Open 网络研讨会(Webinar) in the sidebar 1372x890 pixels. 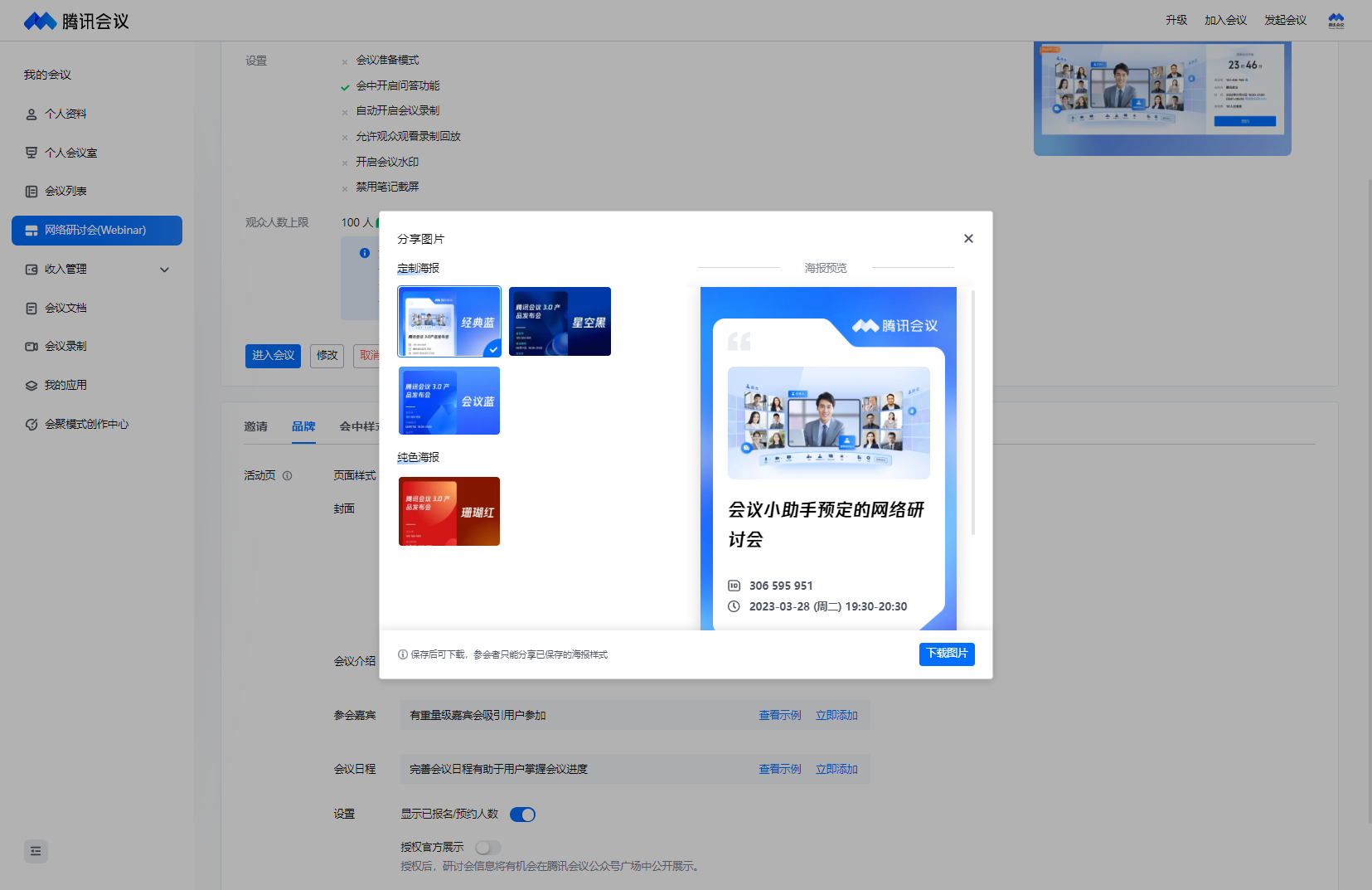tap(97, 231)
